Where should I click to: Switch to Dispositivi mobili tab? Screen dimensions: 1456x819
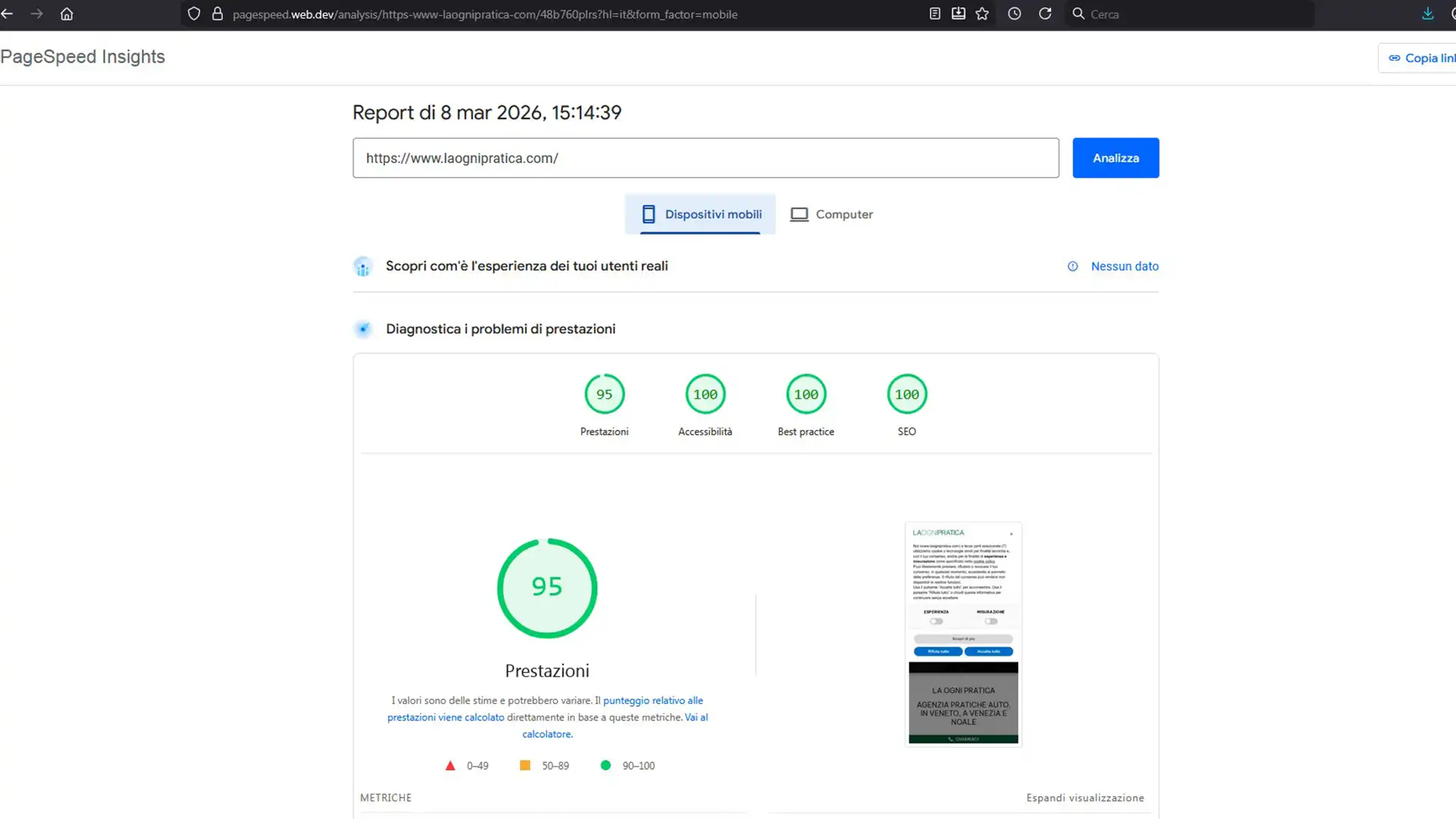701,215
